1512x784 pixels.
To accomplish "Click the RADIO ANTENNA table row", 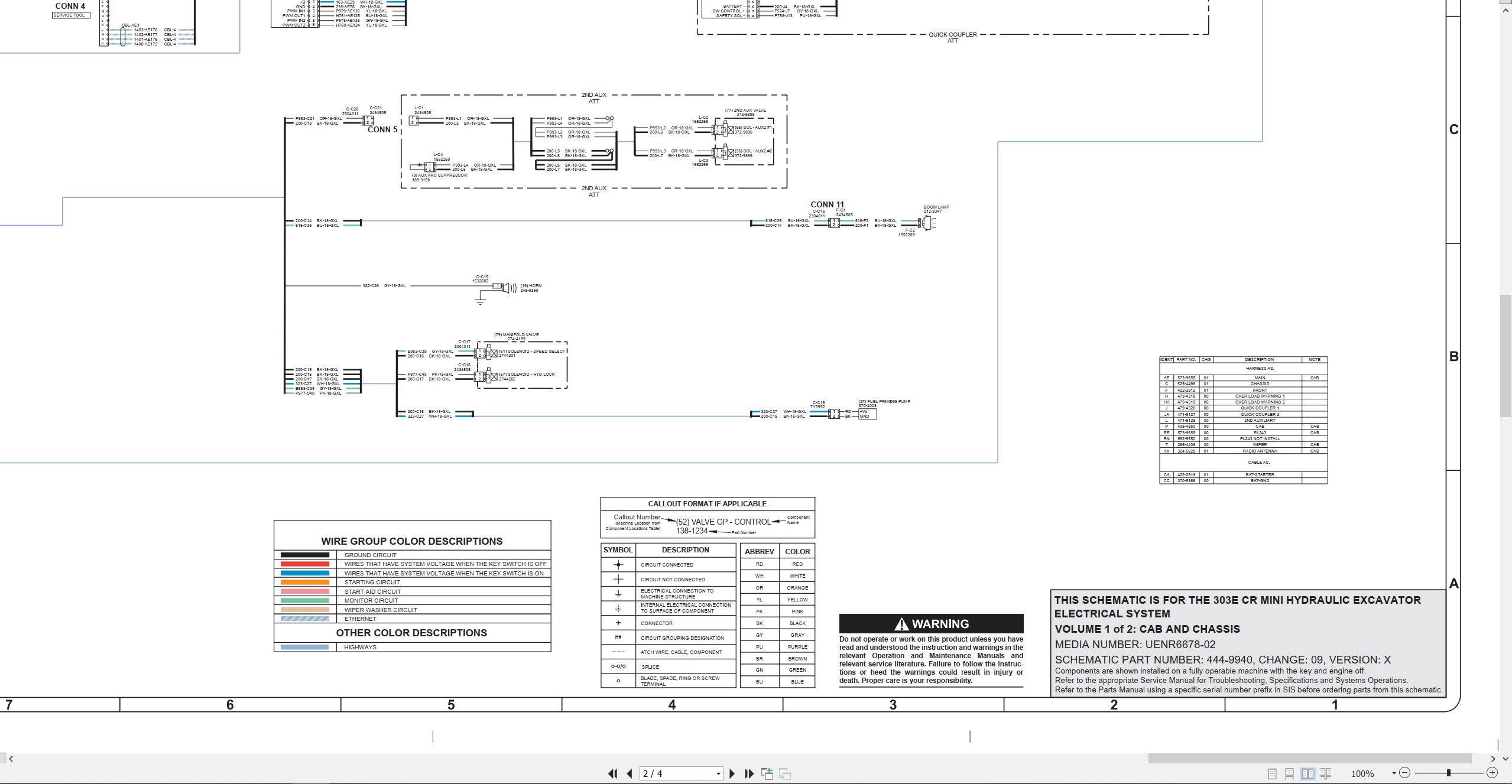I will coord(1244,451).
